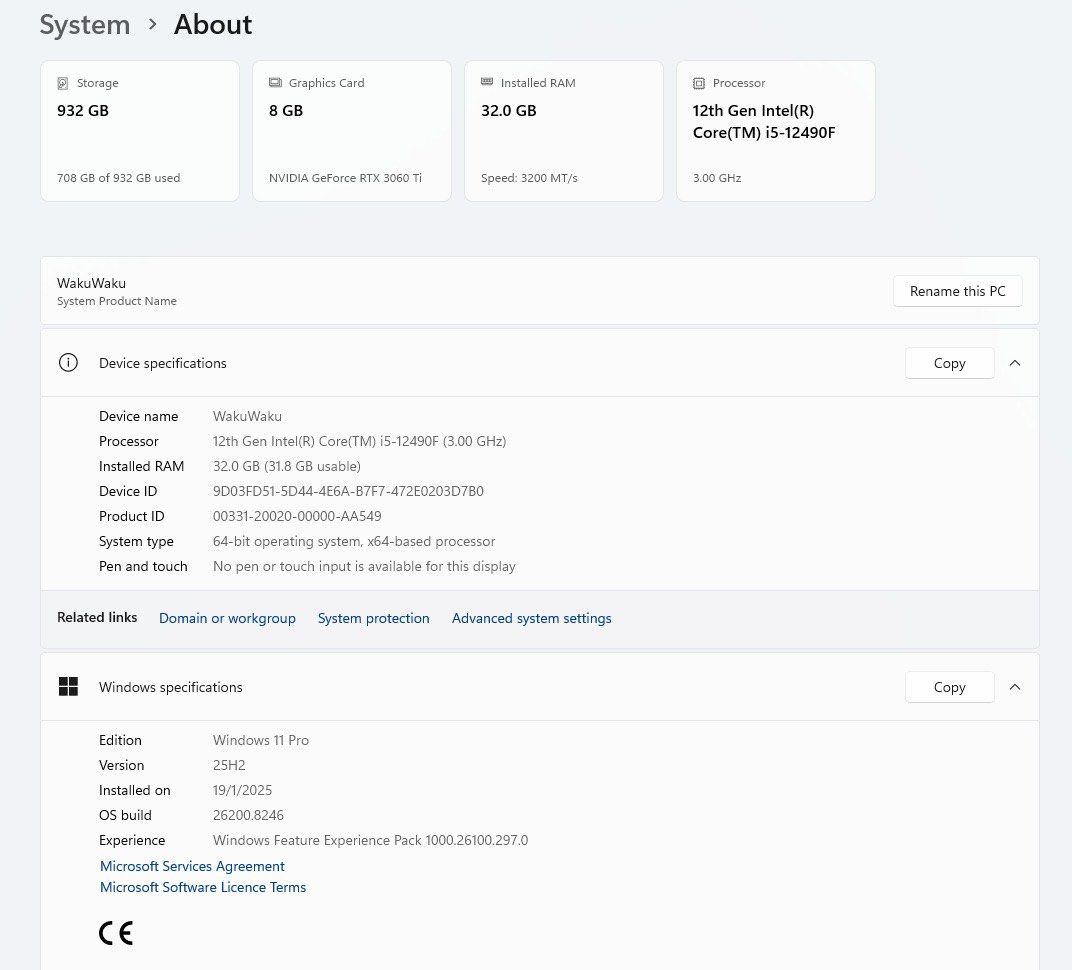Click 'NVIDIA GeForce RTX 3060 Ti' text
Screen dimensions: 1072x970
click(x=345, y=178)
